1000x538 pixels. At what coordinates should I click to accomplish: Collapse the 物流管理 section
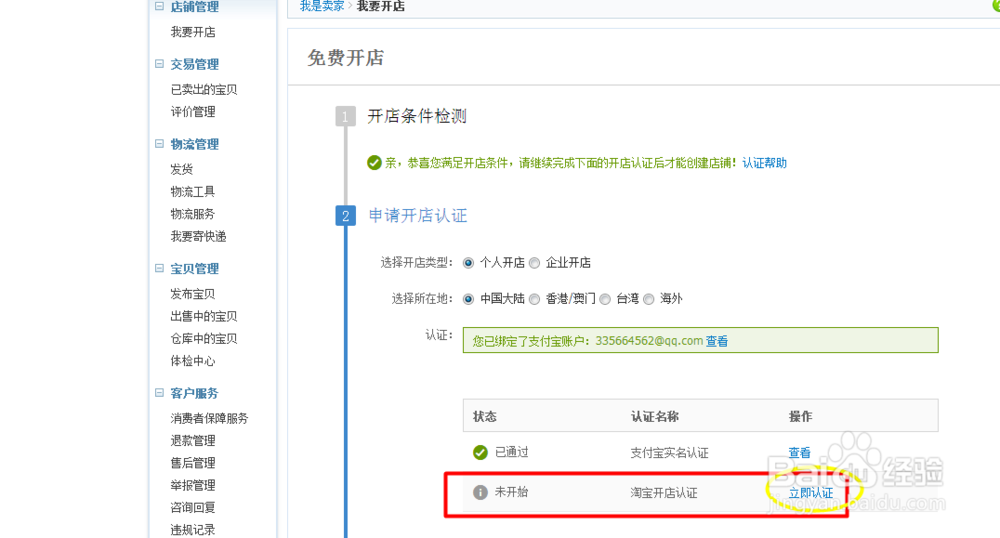pos(159,144)
